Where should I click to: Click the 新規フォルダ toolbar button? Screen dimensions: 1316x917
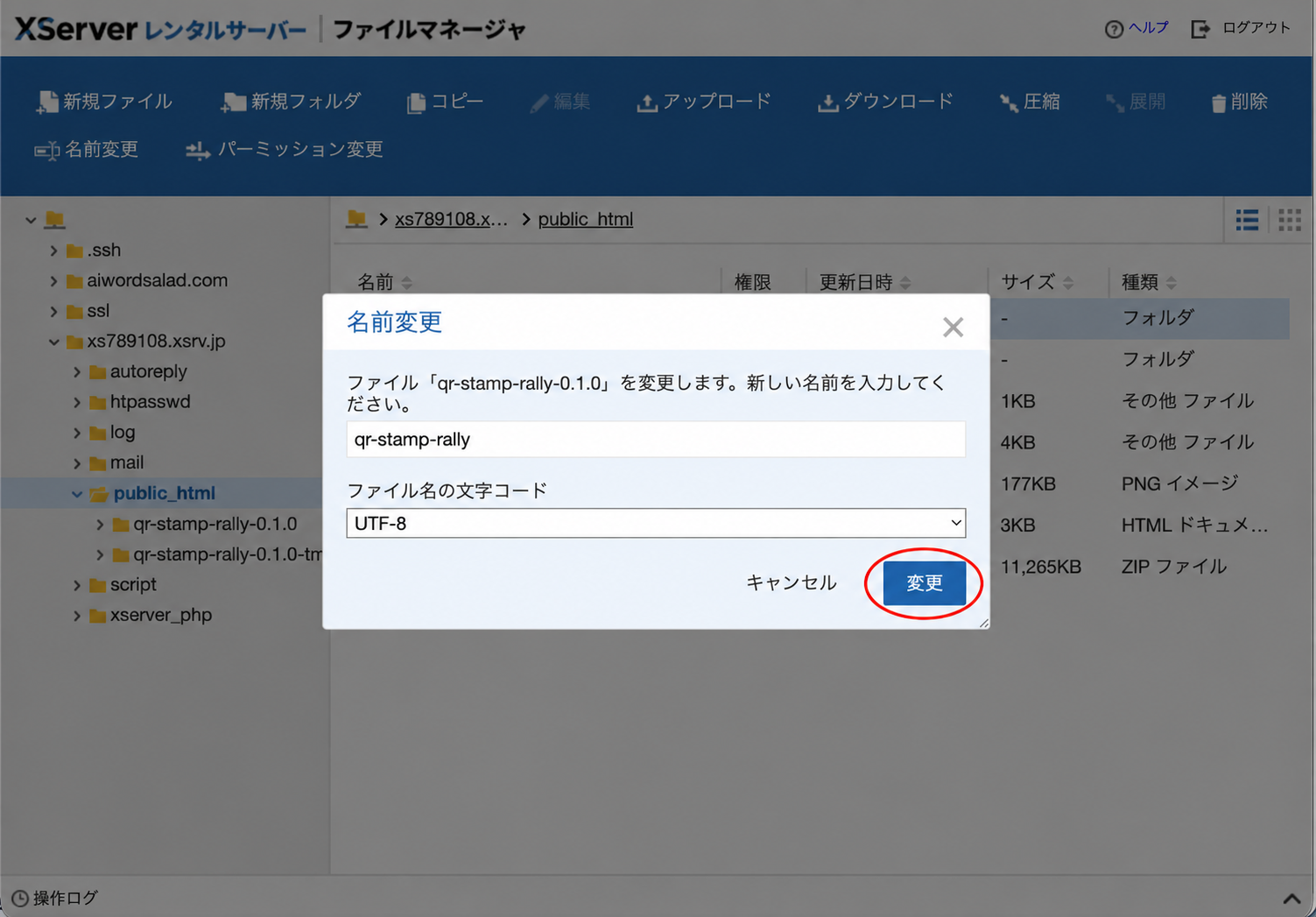click(x=291, y=102)
